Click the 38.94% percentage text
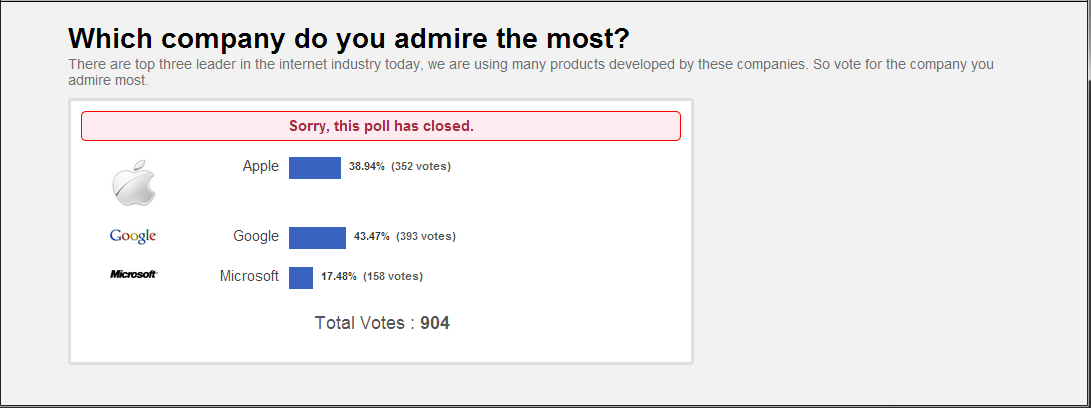 tap(367, 166)
